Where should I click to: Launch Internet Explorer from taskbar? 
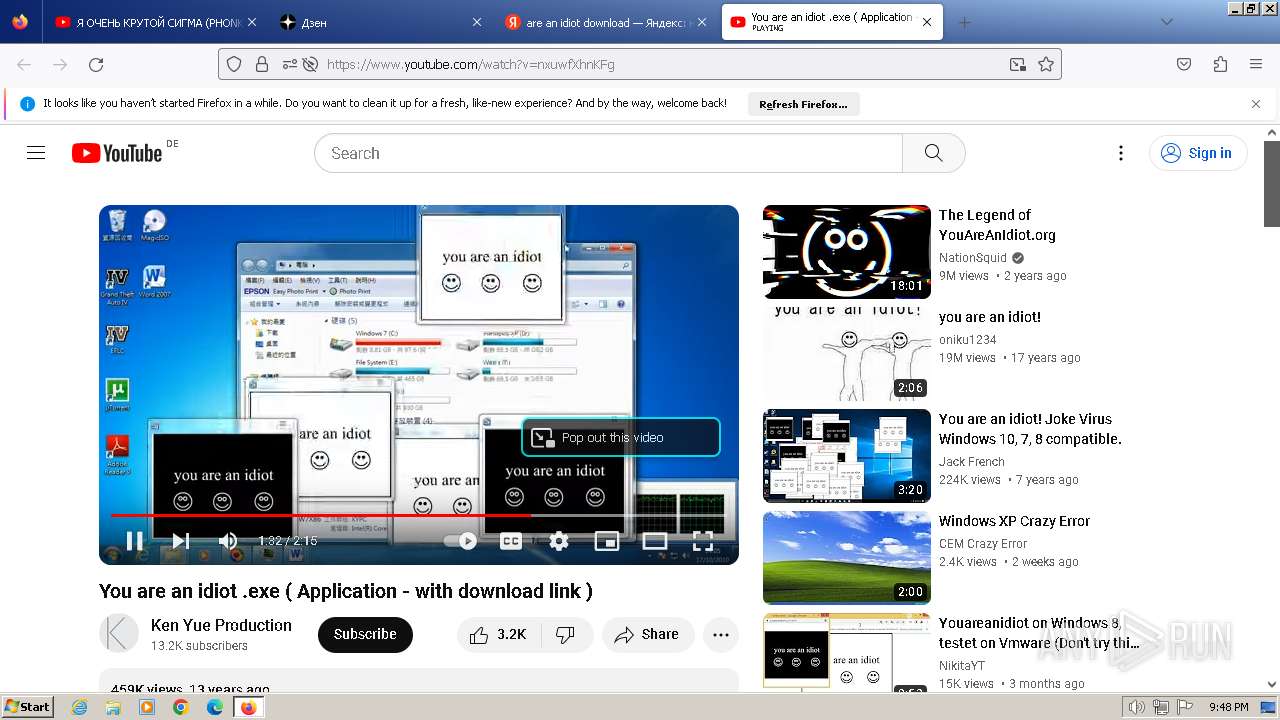(80, 707)
